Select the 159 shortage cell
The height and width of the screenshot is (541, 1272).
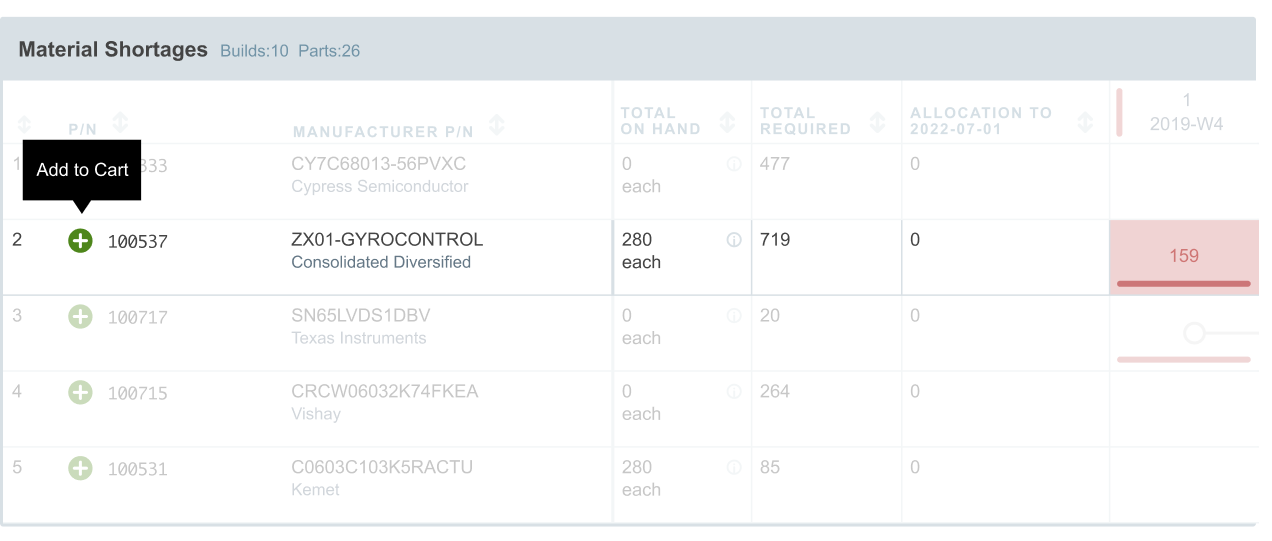tap(1184, 256)
